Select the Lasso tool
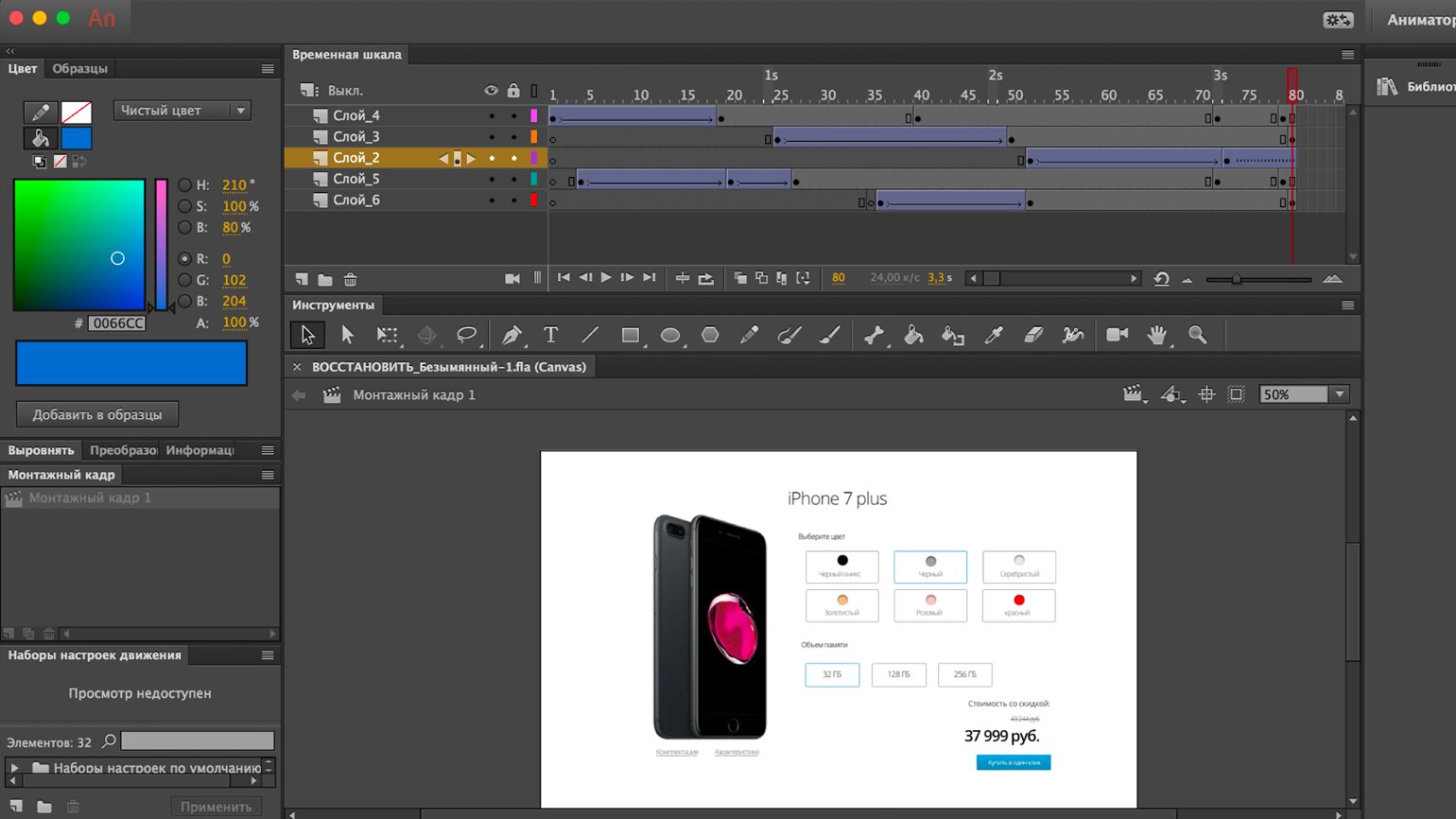This screenshot has height=819, width=1456. 466,335
